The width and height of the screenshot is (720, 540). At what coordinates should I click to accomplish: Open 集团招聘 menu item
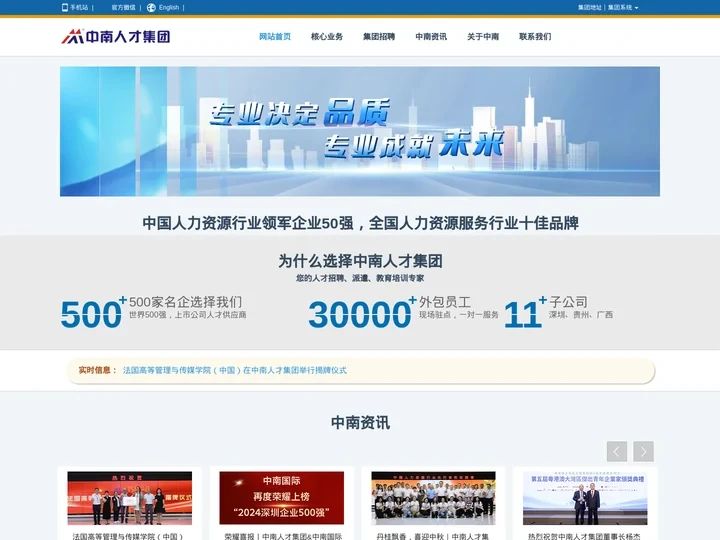tap(379, 36)
